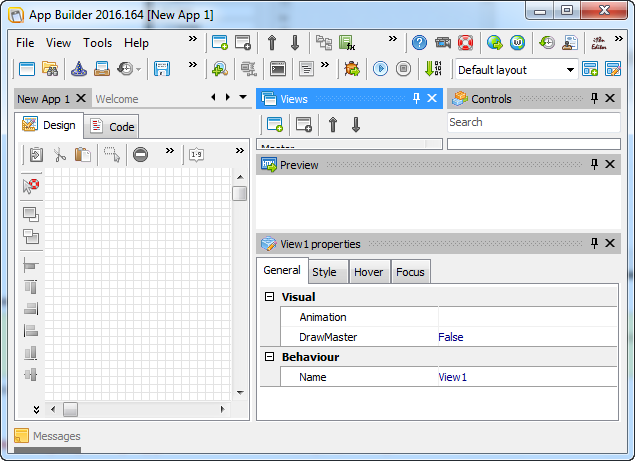Click the add view icon in Views panel
635x461 pixels.
tap(274, 124)
